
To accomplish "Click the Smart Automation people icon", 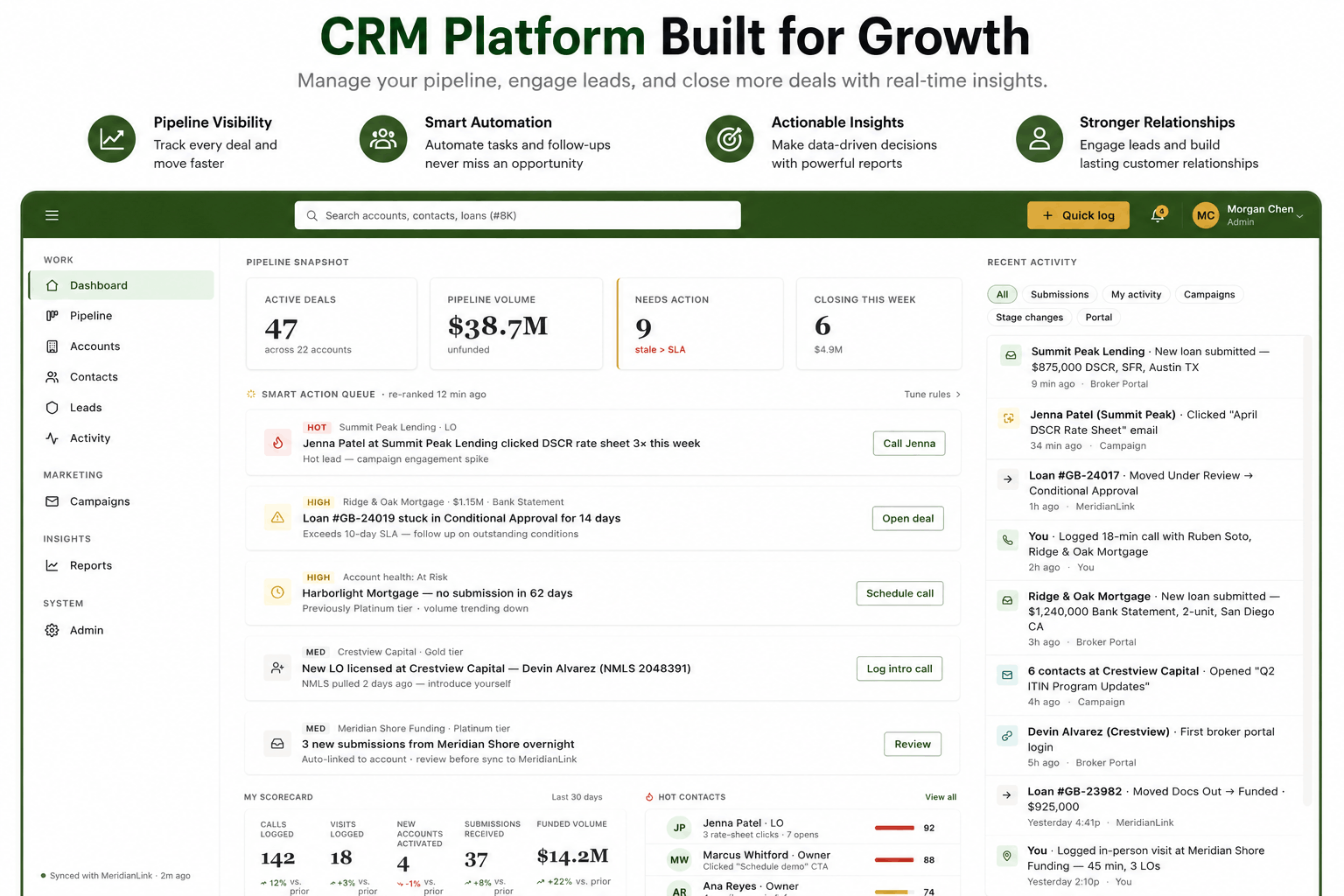I will point(383,139).
